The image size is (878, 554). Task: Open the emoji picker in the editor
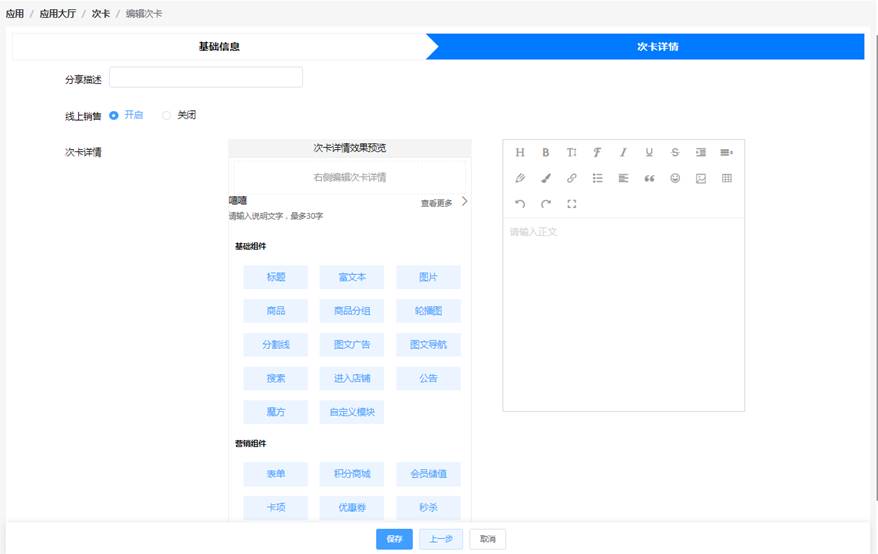[675, 179]
